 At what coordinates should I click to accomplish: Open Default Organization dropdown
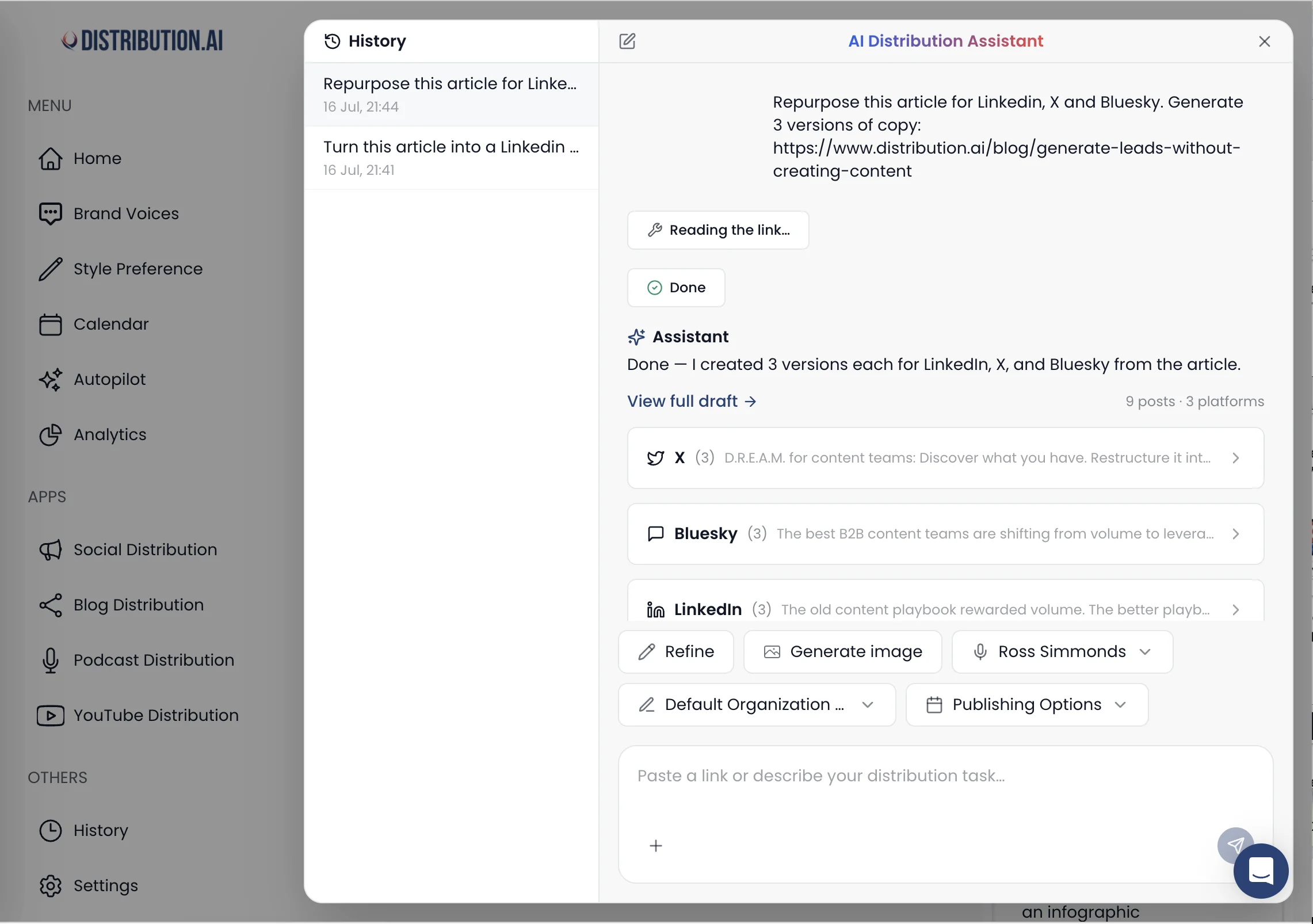coord(757,705)
